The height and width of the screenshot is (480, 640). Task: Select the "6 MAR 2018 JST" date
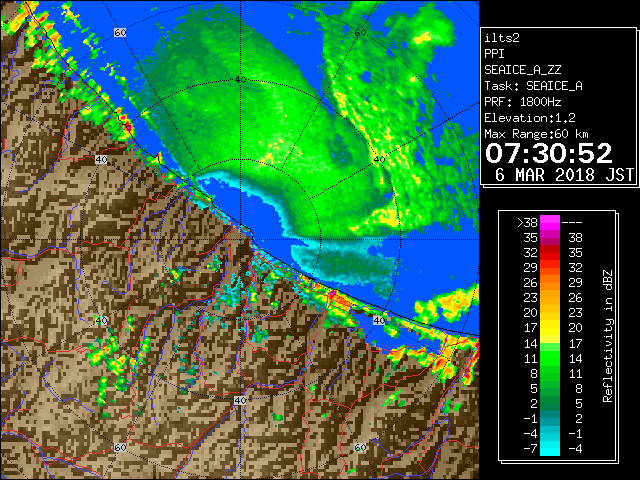point(564,175)
